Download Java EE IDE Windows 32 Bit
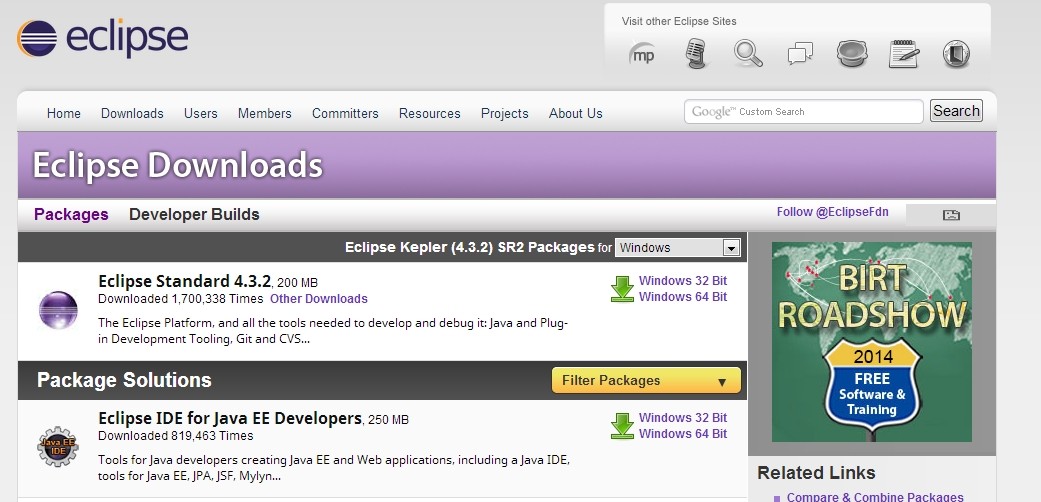This screenshot has width=1041, height=502. click(682, 418)
